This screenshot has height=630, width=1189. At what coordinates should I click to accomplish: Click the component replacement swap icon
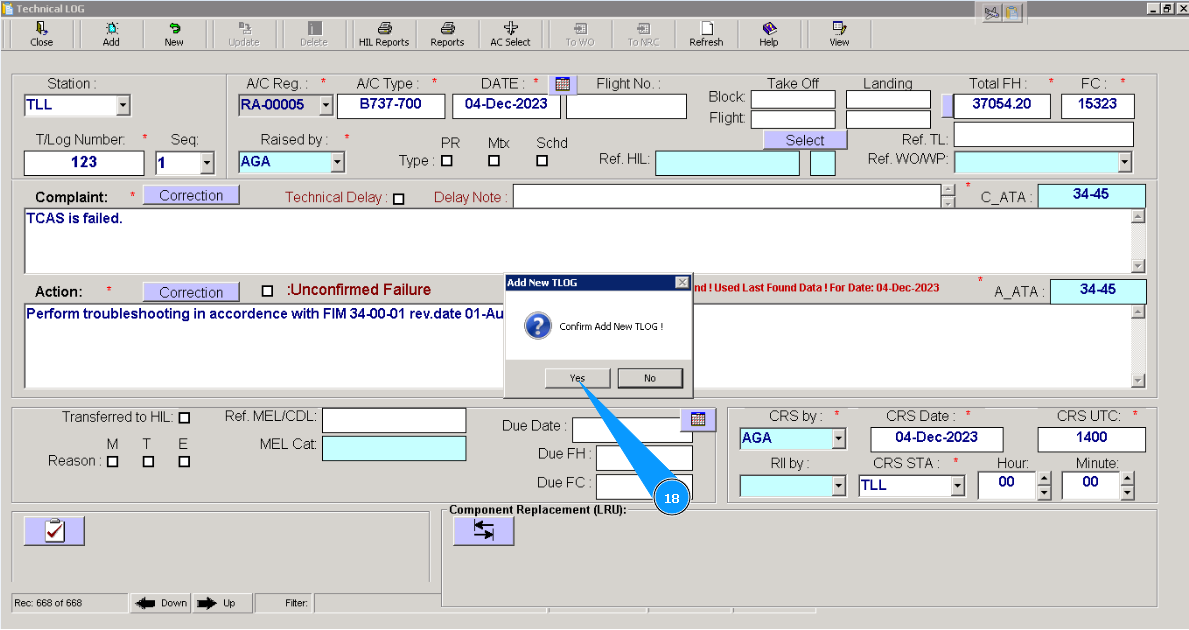click(x=484, y=531)
